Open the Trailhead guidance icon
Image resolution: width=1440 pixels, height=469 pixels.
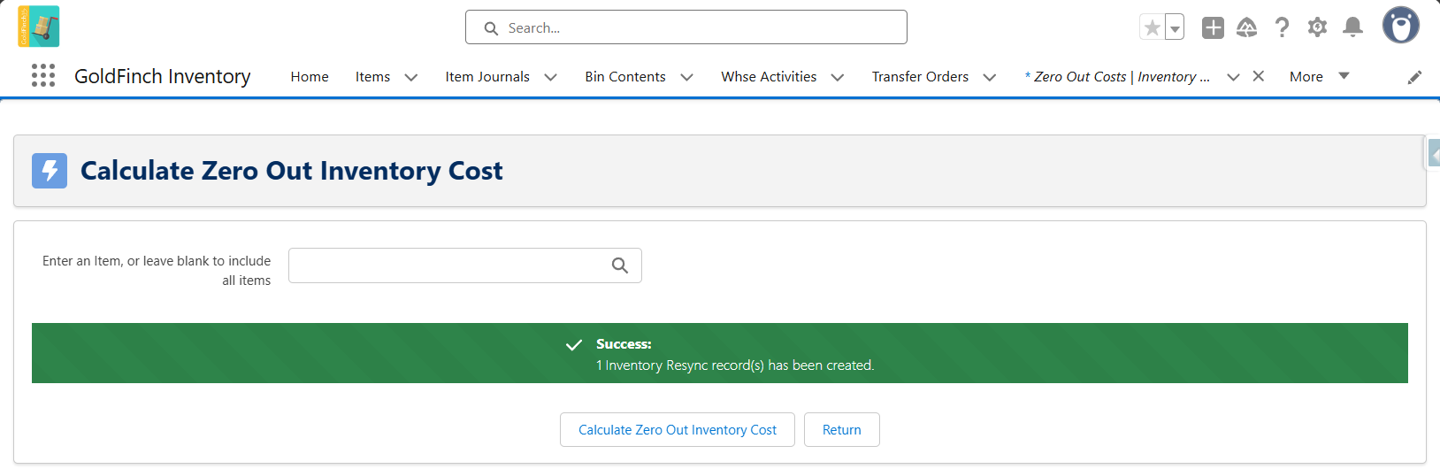point(1247,27)
